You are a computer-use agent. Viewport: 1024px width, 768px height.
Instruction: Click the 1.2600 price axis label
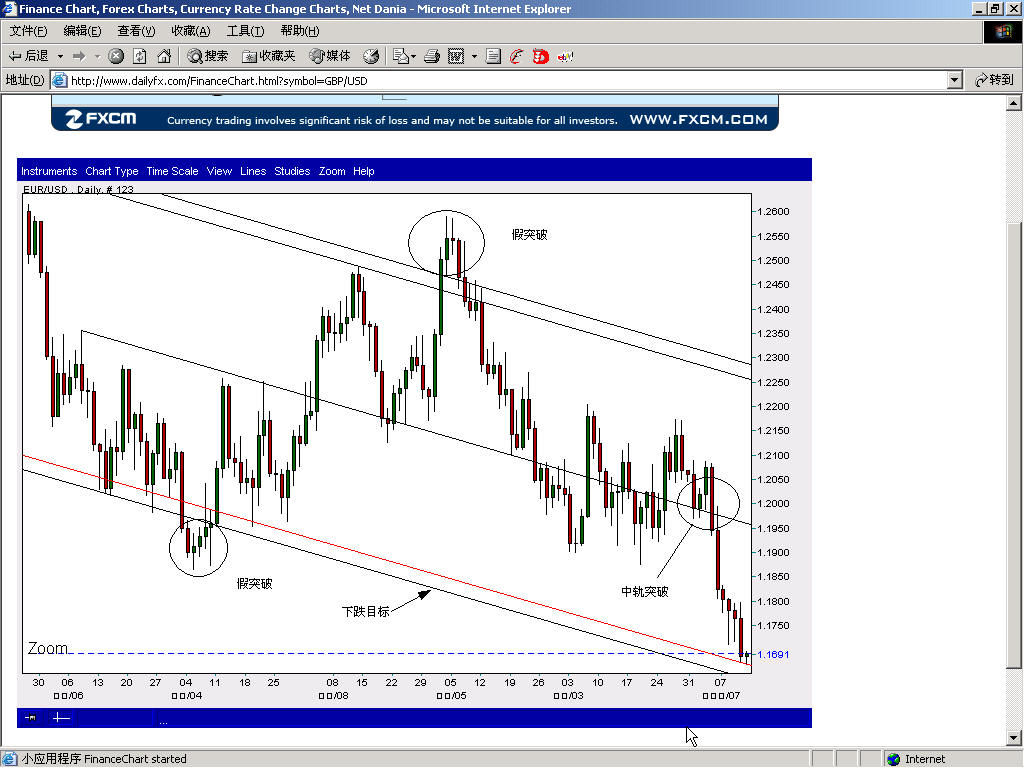[x=774, y=212]
